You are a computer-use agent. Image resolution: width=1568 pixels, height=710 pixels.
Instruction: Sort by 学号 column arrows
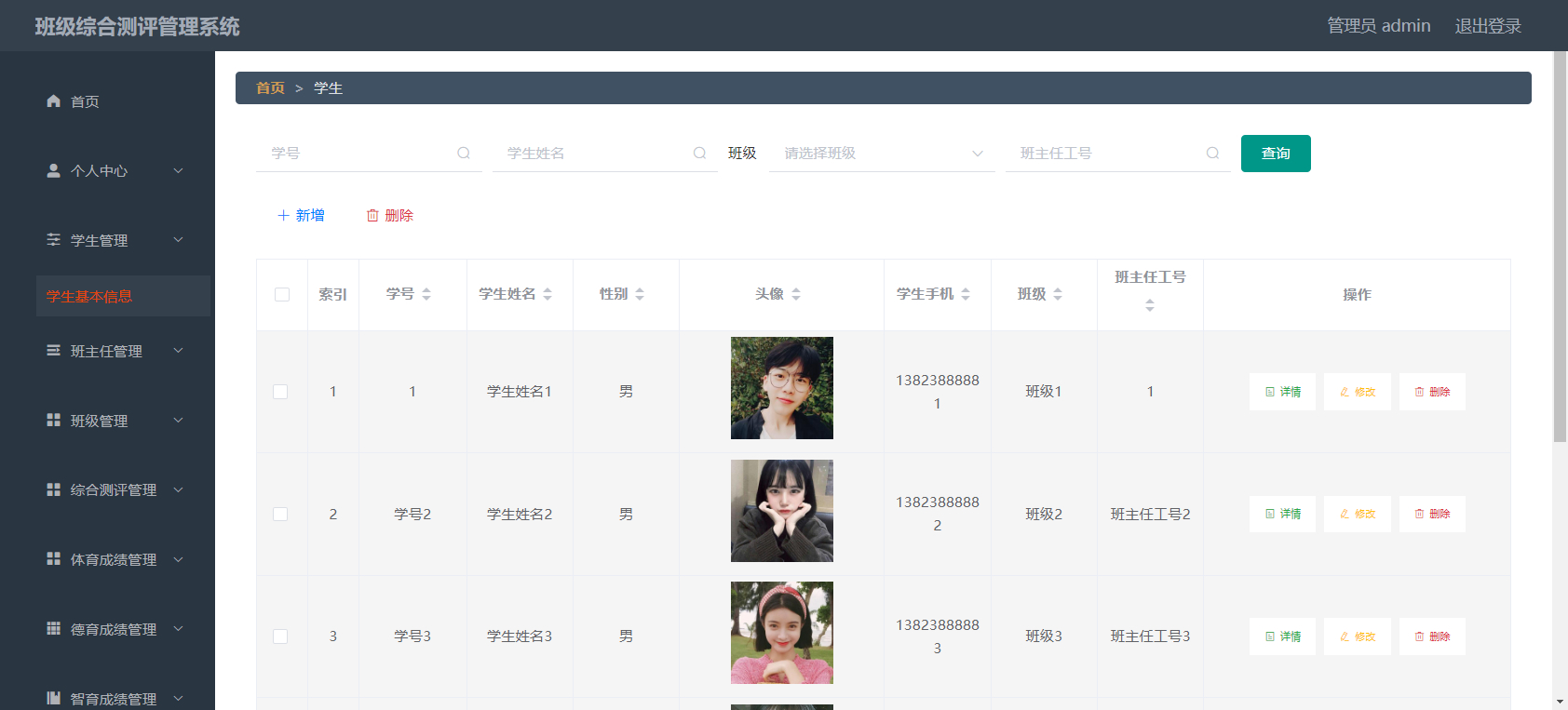[426, 294]
